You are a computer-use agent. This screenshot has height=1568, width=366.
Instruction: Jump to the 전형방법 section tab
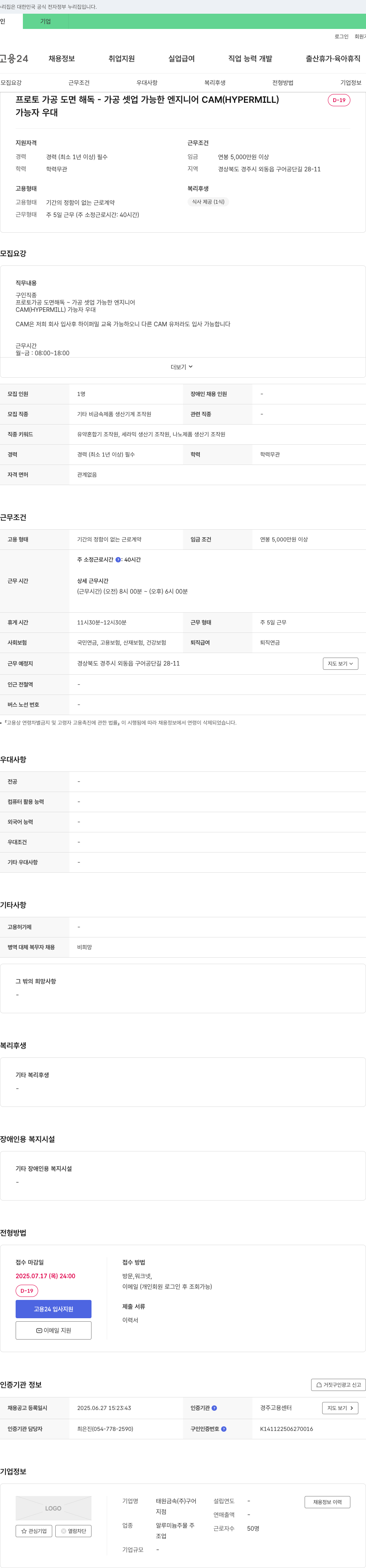coord(283,83)
